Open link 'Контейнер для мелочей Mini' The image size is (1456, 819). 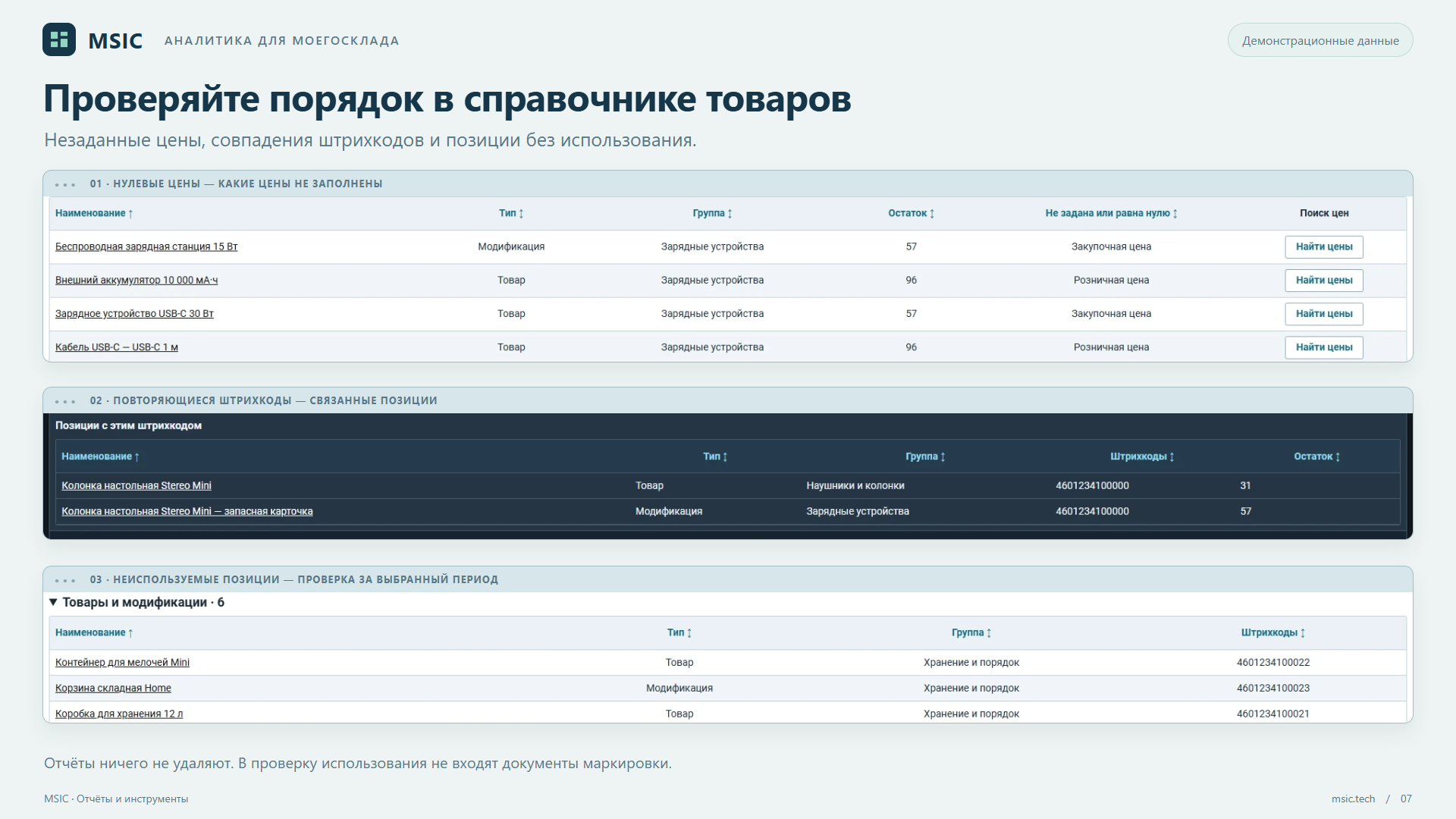pos(122,662)
